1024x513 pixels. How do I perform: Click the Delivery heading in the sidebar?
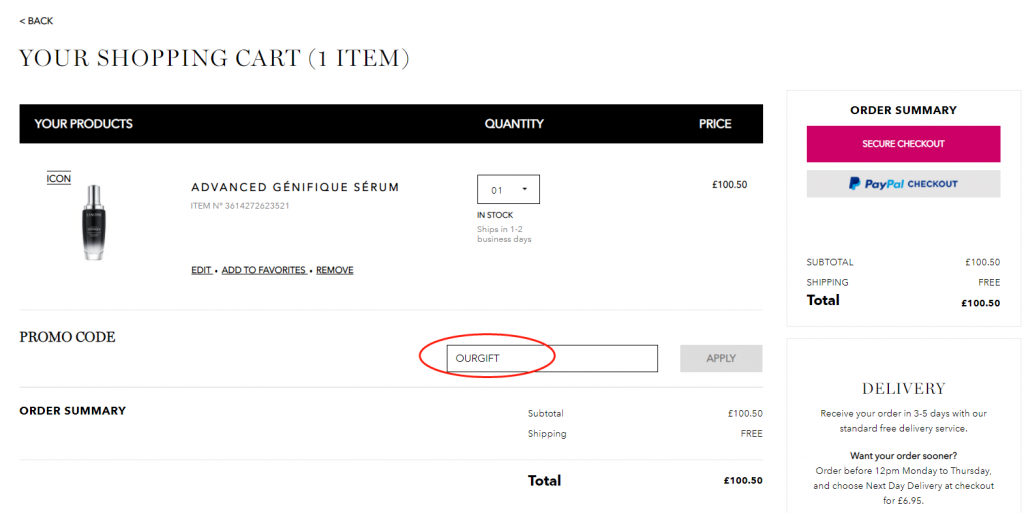click(x=903, y=388)
